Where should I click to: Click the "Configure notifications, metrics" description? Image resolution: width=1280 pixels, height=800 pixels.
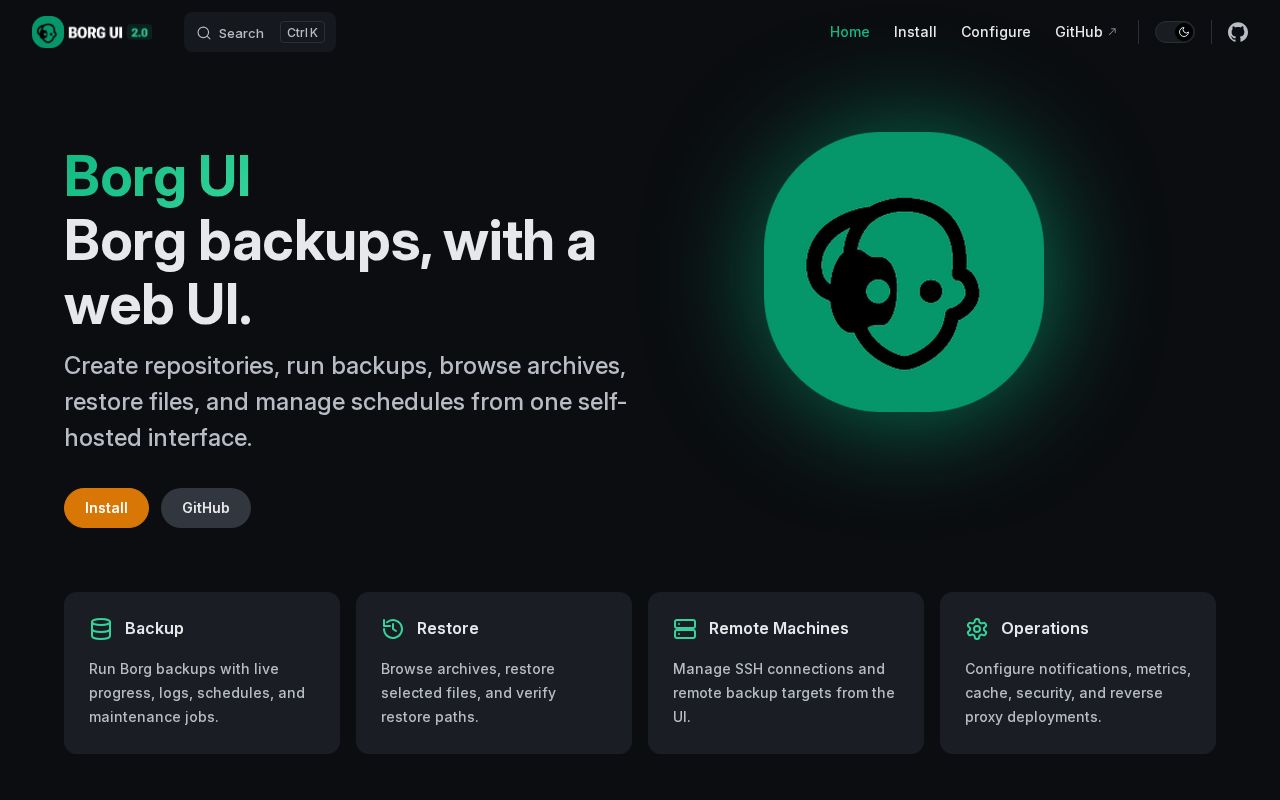point(1078,693)
